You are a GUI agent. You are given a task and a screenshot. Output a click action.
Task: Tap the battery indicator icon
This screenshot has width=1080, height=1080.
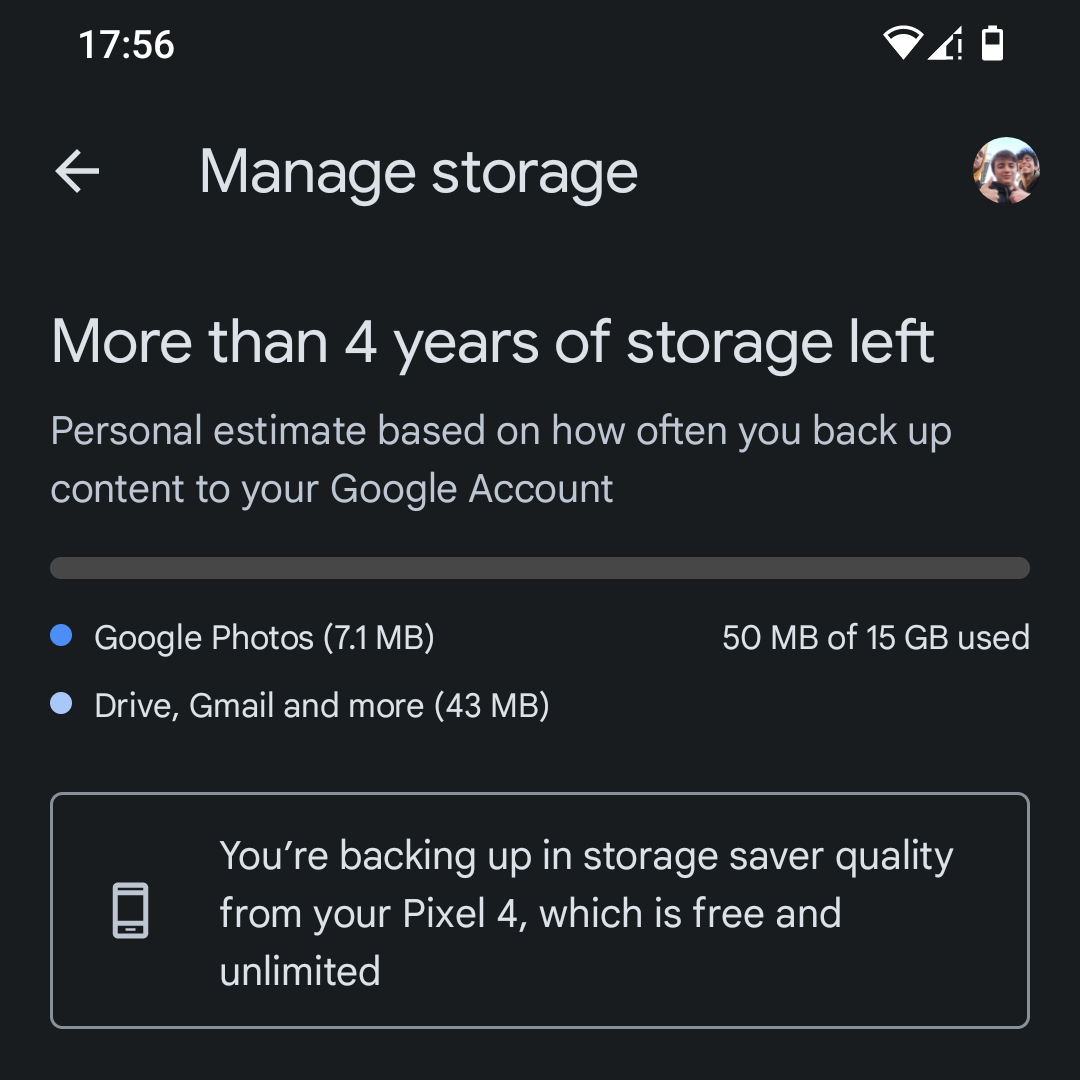point(993,44)
